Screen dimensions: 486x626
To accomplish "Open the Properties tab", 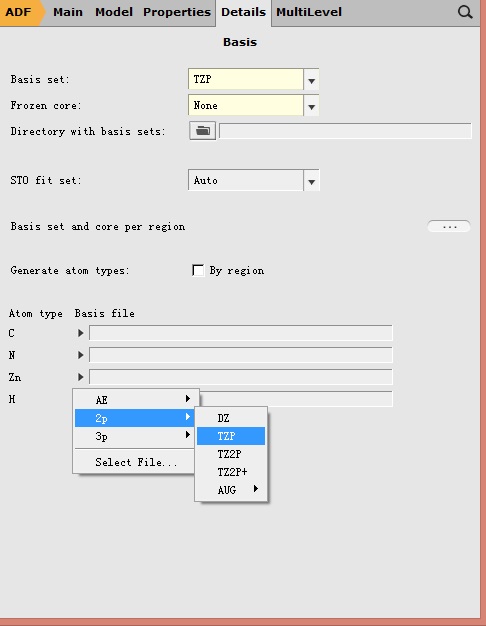I will point(177,12).
